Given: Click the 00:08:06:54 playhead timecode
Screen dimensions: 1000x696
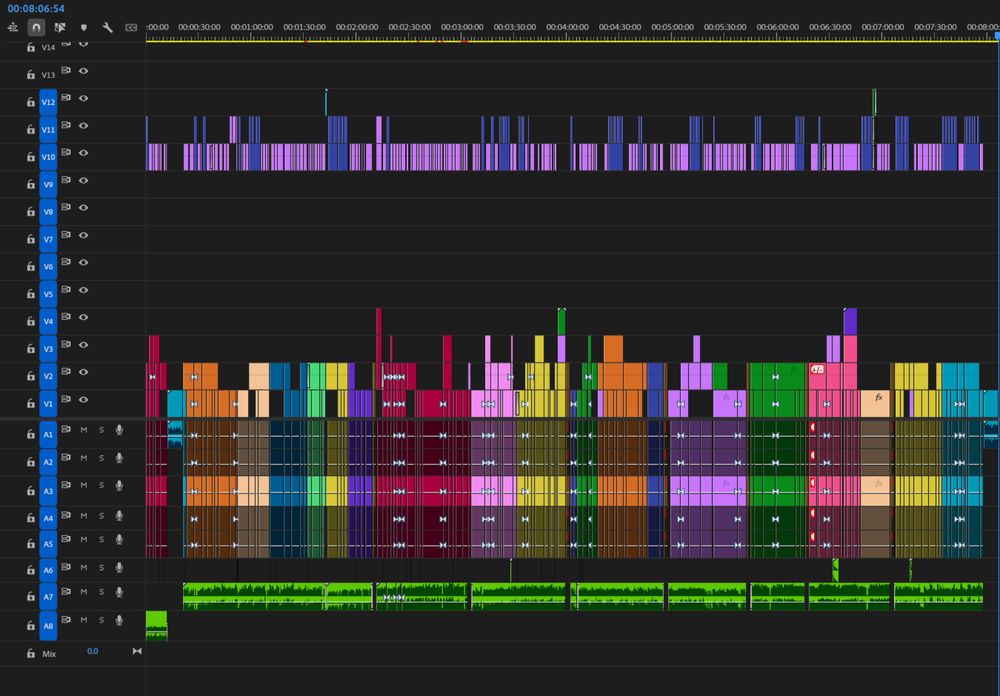Looking at the screenshot, I should pos(36,8).
